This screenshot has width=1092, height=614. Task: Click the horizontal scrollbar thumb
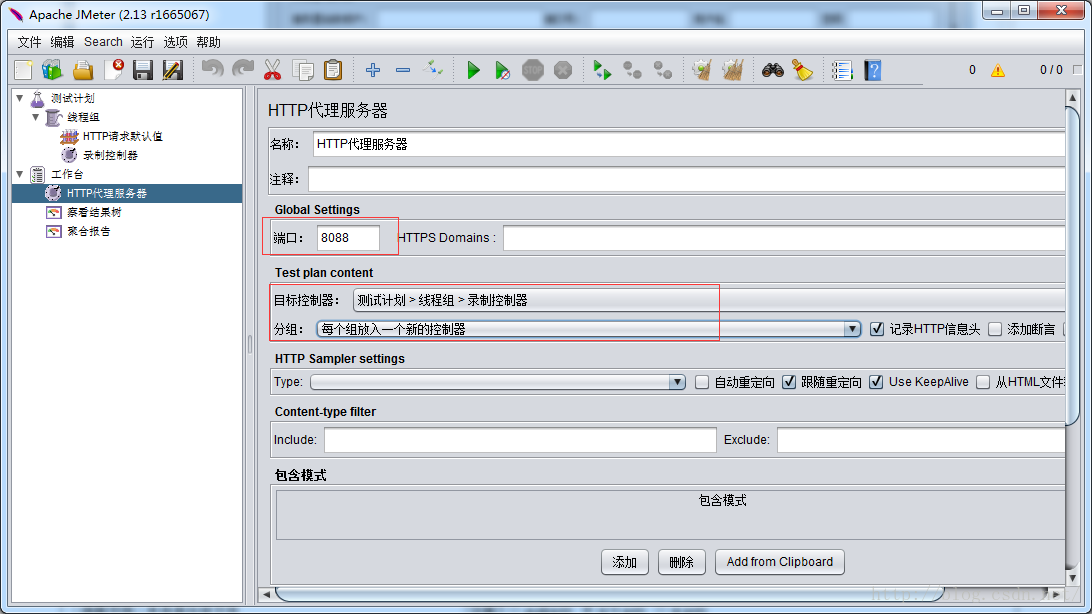[x=609, y=595]
